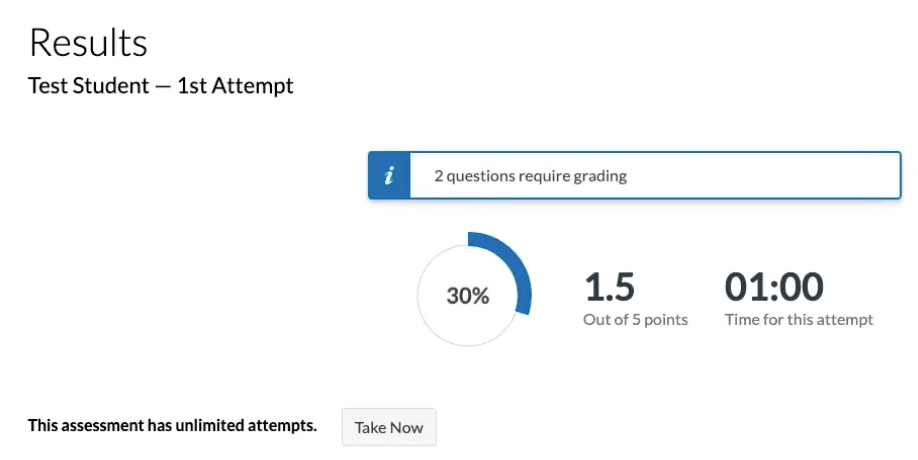Image resolution: width=918 pixels, height=460 pixels.
Task: Click the 1.5 score value
Action: click(609, 287)
